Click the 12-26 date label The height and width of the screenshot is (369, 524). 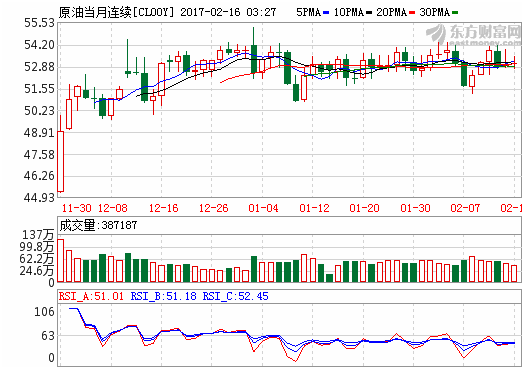[214, 208]
